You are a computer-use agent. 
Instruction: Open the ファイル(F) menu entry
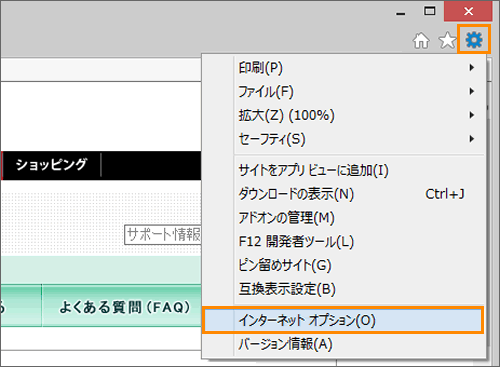click(x=343, y=91)
